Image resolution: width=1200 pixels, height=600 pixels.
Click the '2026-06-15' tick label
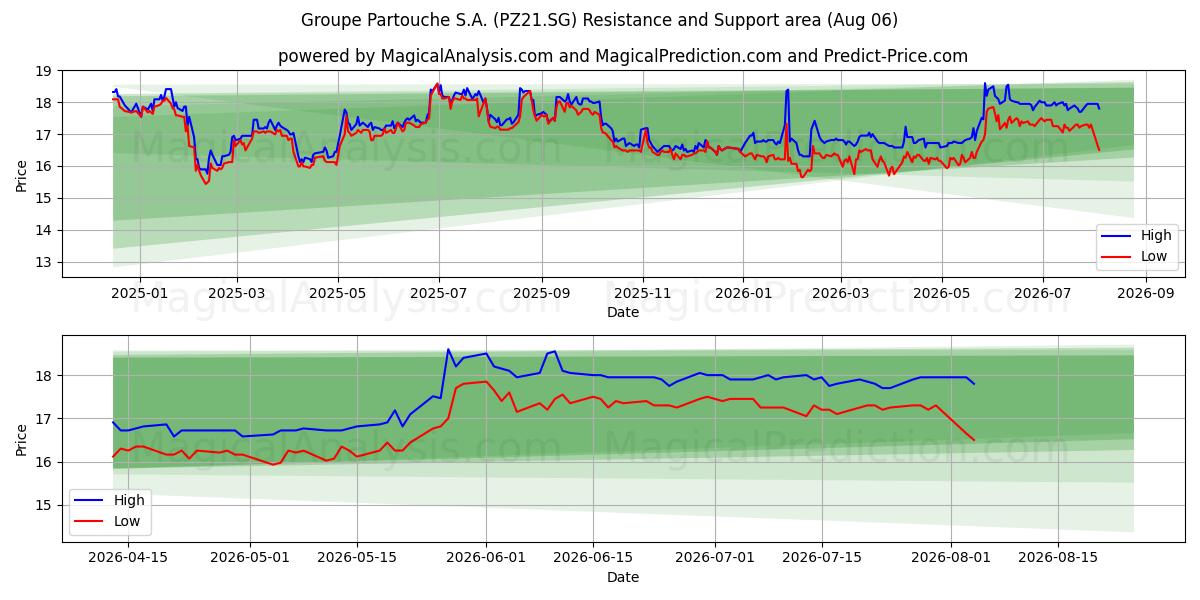pos(593,559)
